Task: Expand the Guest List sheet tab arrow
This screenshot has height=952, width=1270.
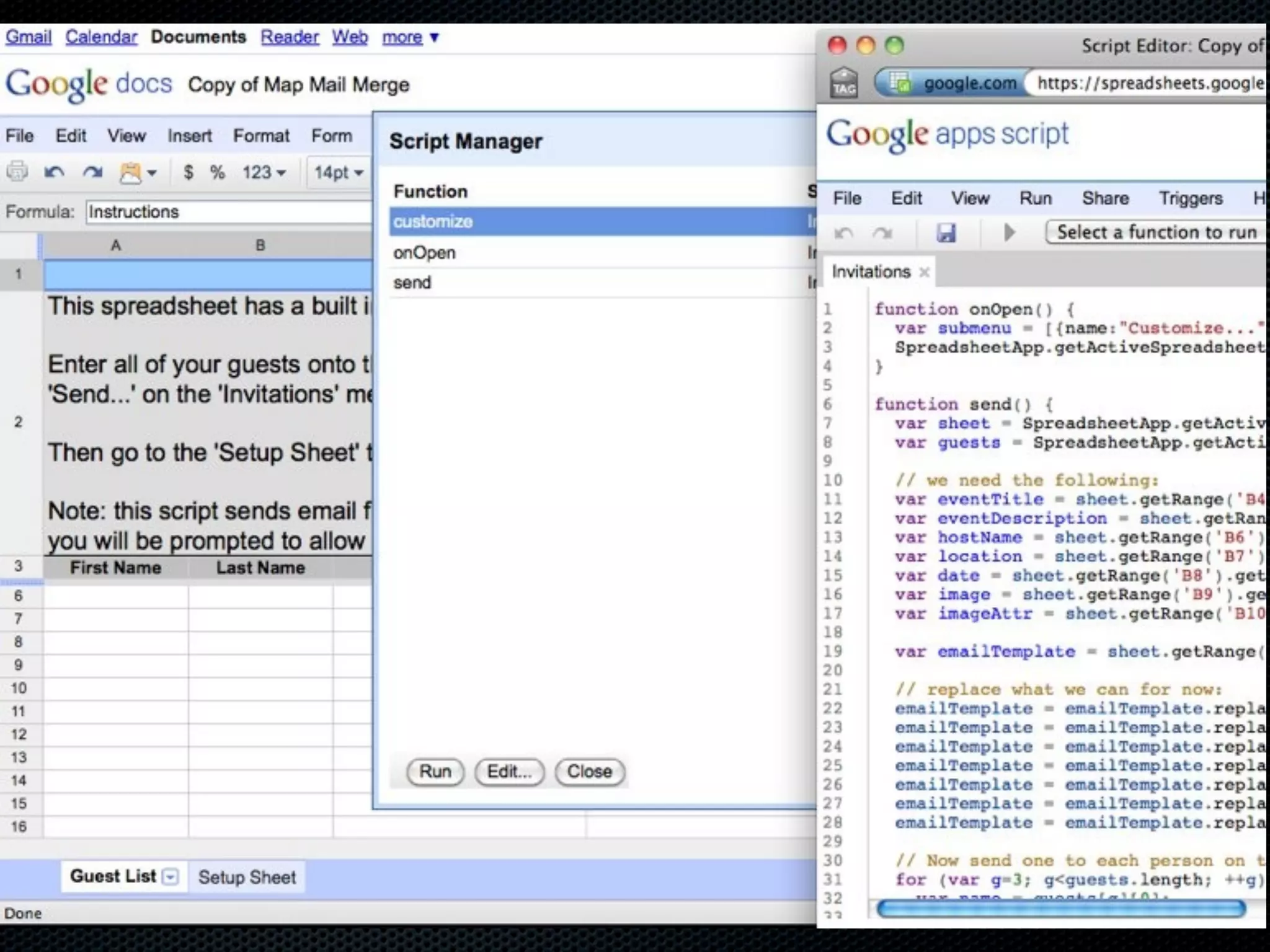Action: [x=170, y=876]
